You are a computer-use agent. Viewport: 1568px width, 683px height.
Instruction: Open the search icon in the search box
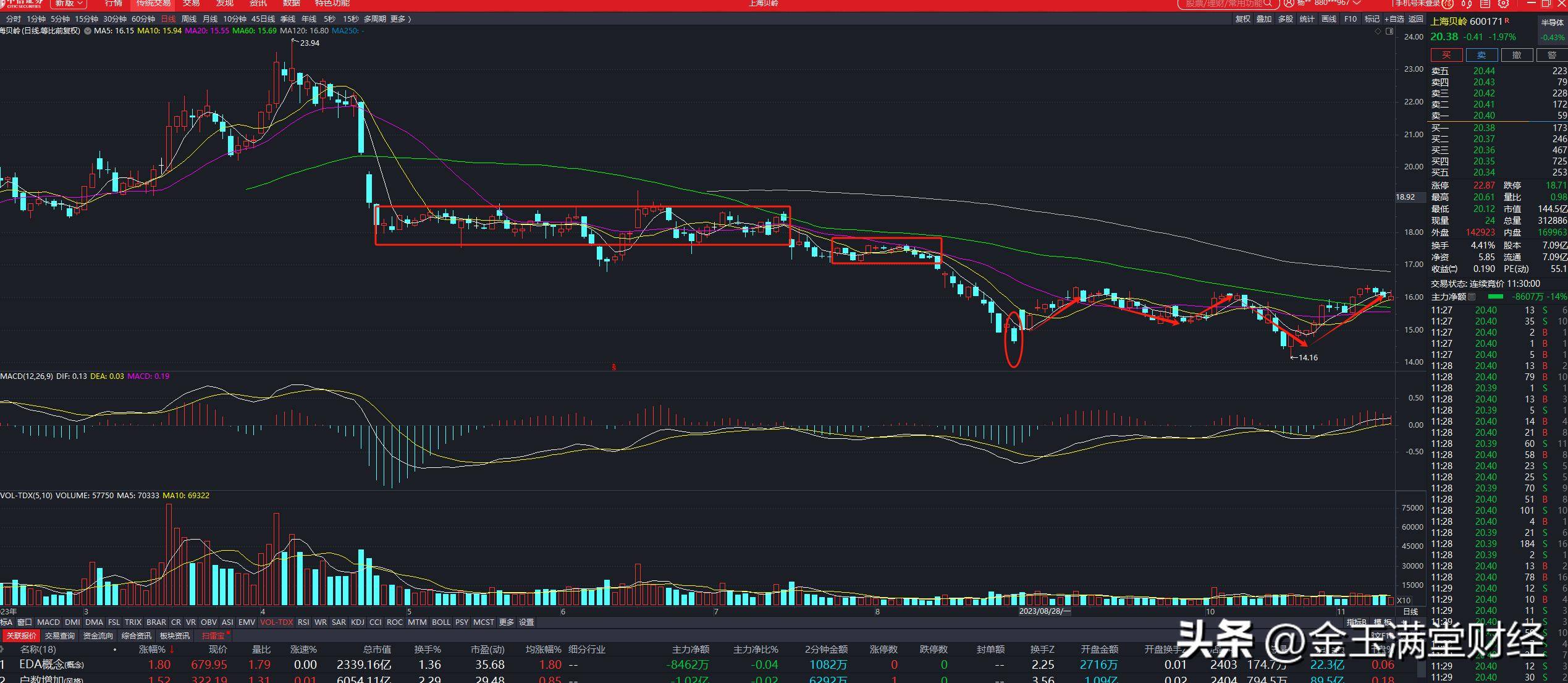point(1268,3)
